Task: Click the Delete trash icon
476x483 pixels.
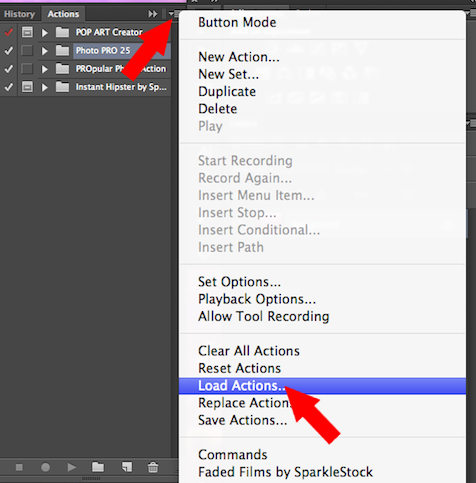Action: coord(153,467)
